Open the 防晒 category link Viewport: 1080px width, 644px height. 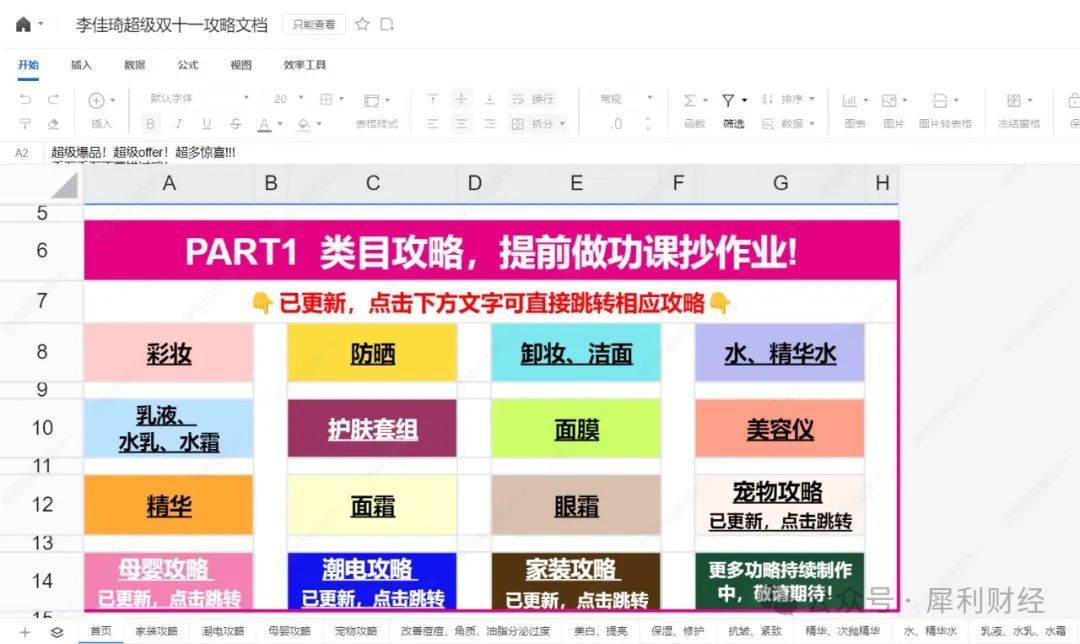tap(373, 354)
